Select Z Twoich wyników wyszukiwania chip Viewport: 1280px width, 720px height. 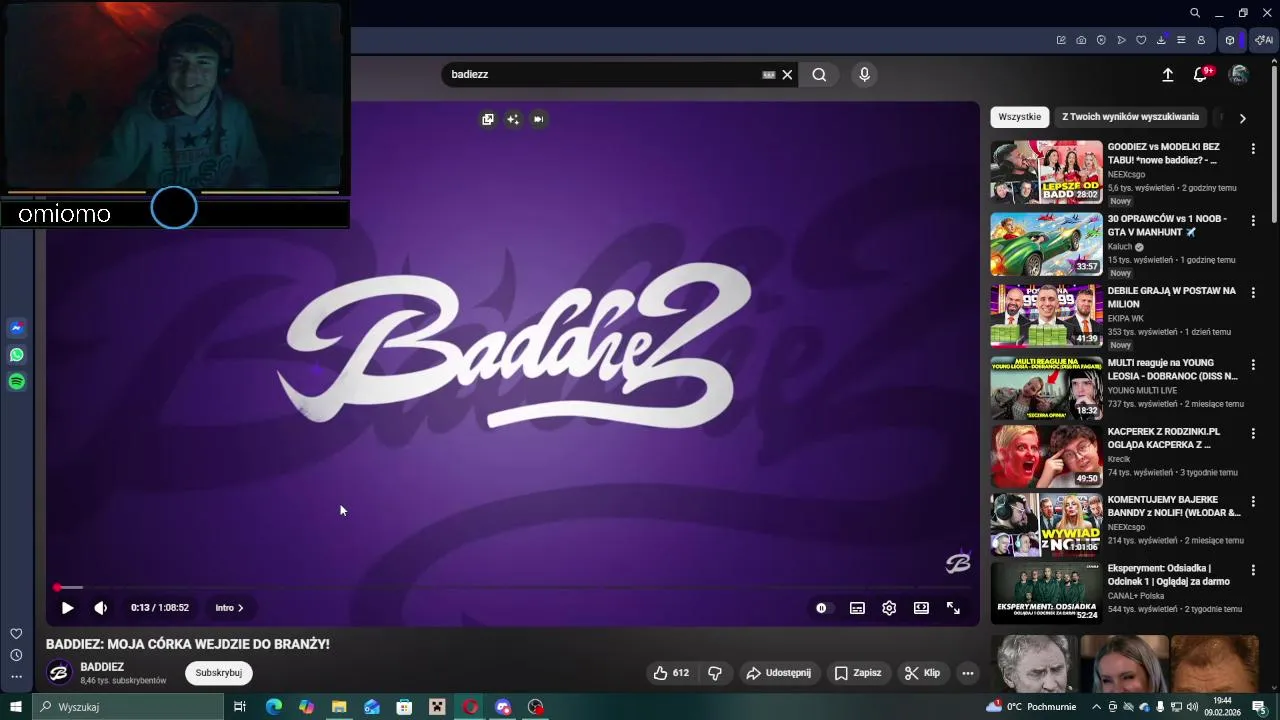click(x=1130, y=117)
